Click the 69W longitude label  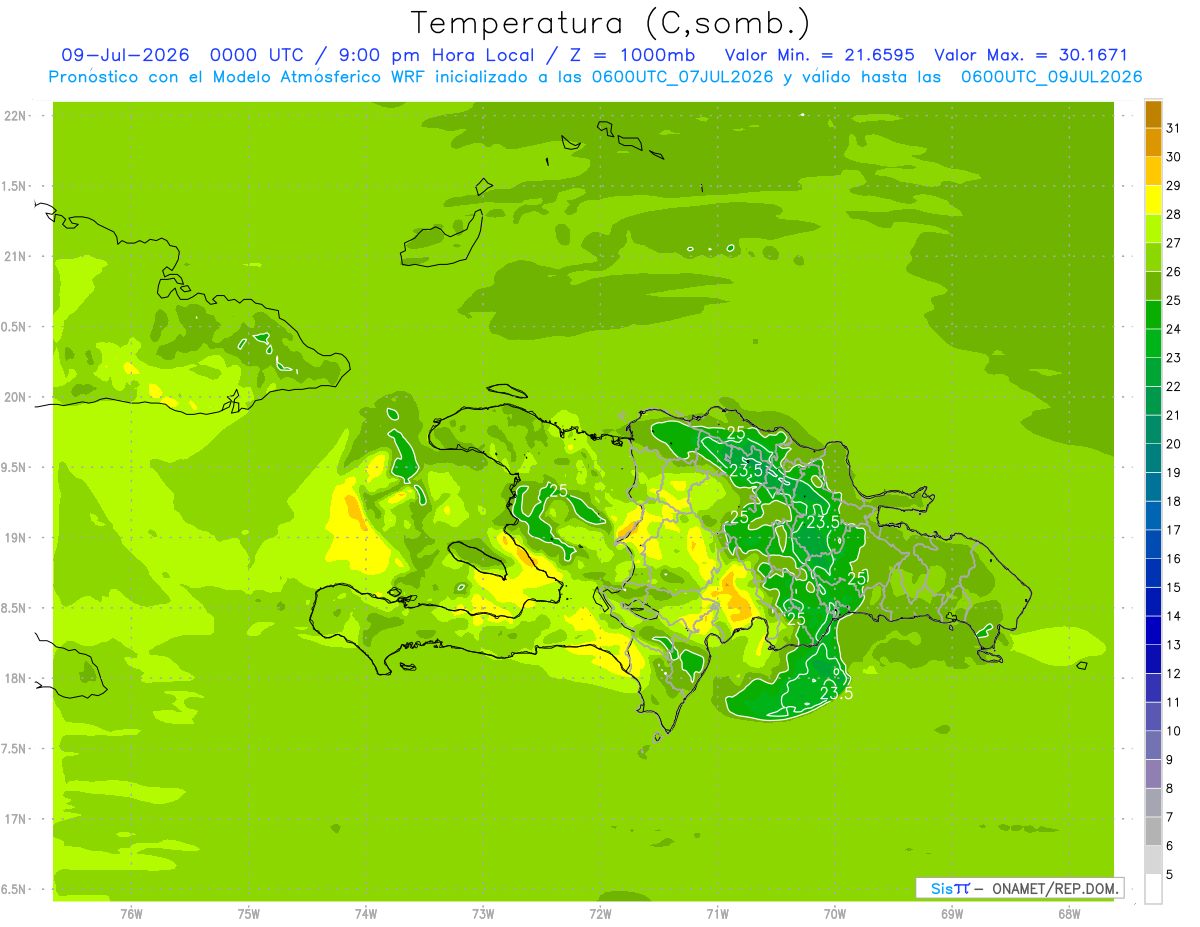(952, 914)
